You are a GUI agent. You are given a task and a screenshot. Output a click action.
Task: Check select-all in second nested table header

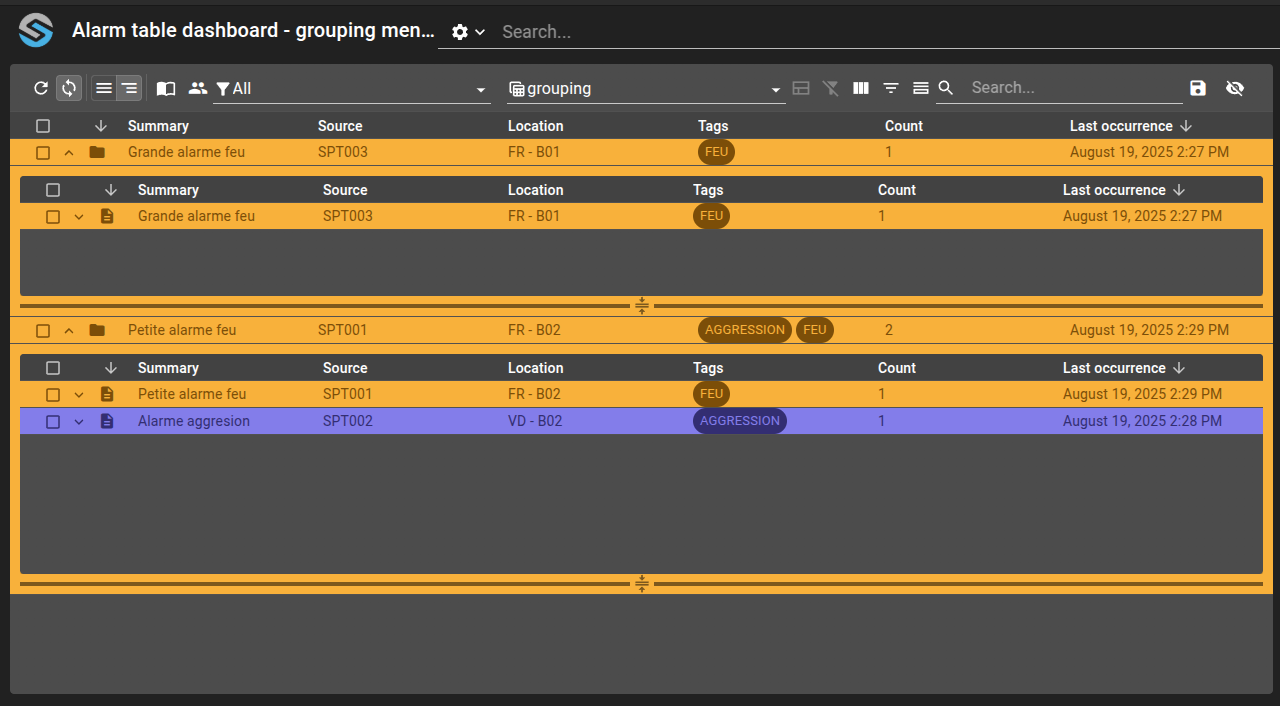tap(53, 368)
